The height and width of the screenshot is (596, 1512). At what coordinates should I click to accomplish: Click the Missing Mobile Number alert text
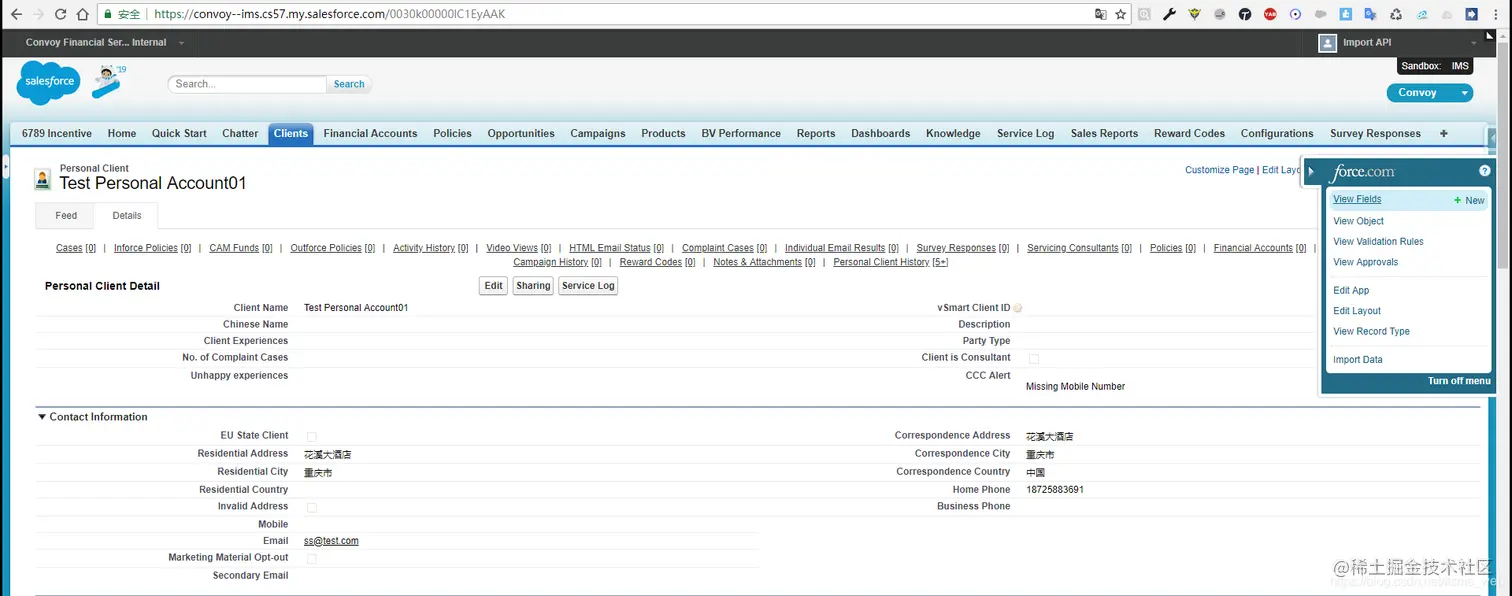click(x=1075, y=387)
